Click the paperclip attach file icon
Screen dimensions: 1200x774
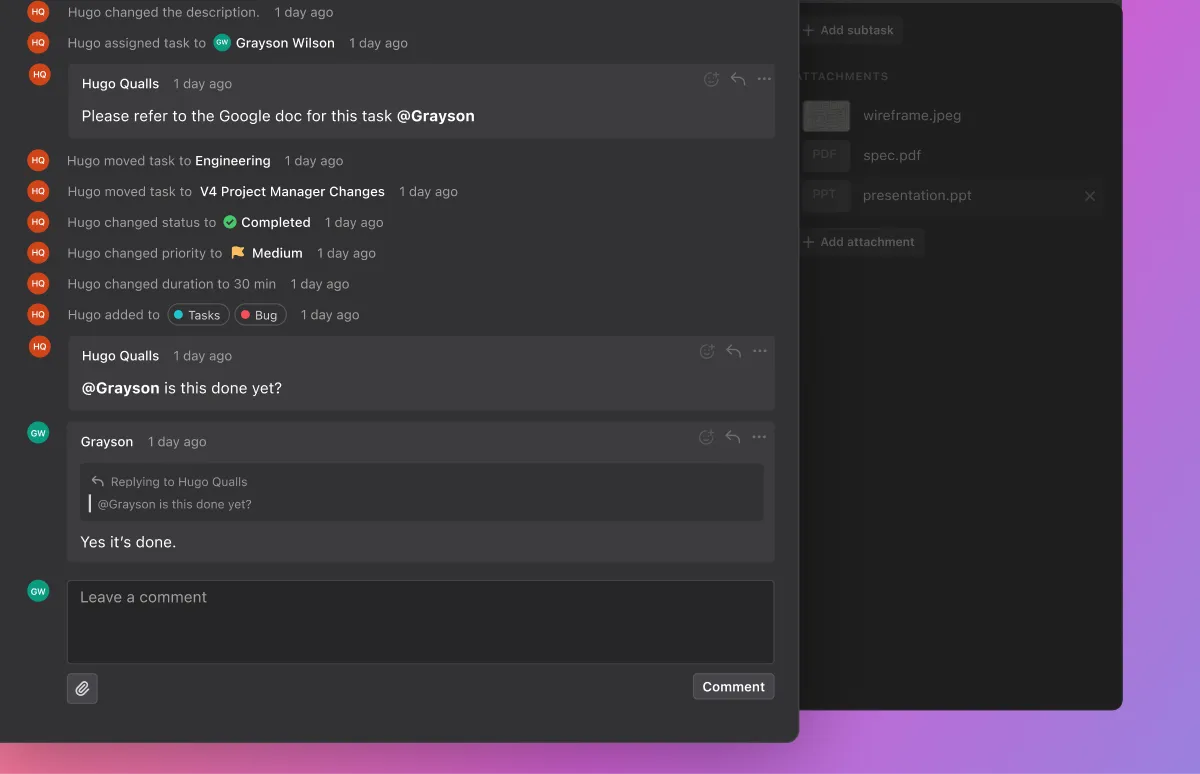pos(82,688)
